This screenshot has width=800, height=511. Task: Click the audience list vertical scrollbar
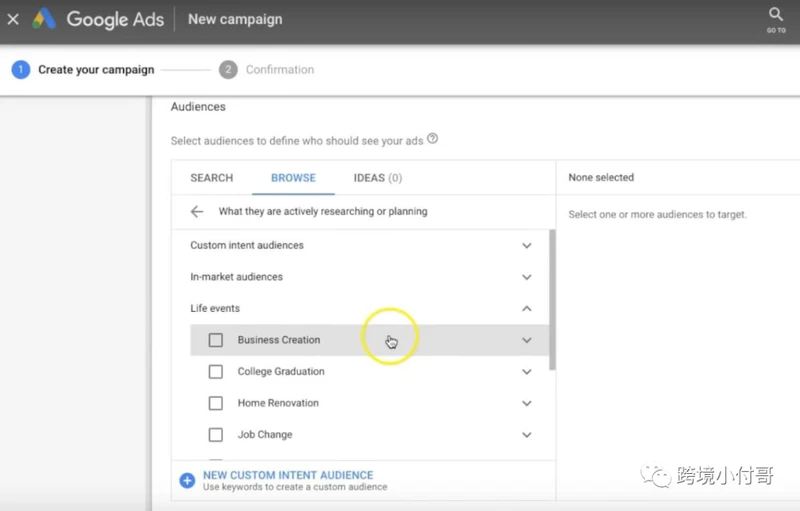point(552,300)
